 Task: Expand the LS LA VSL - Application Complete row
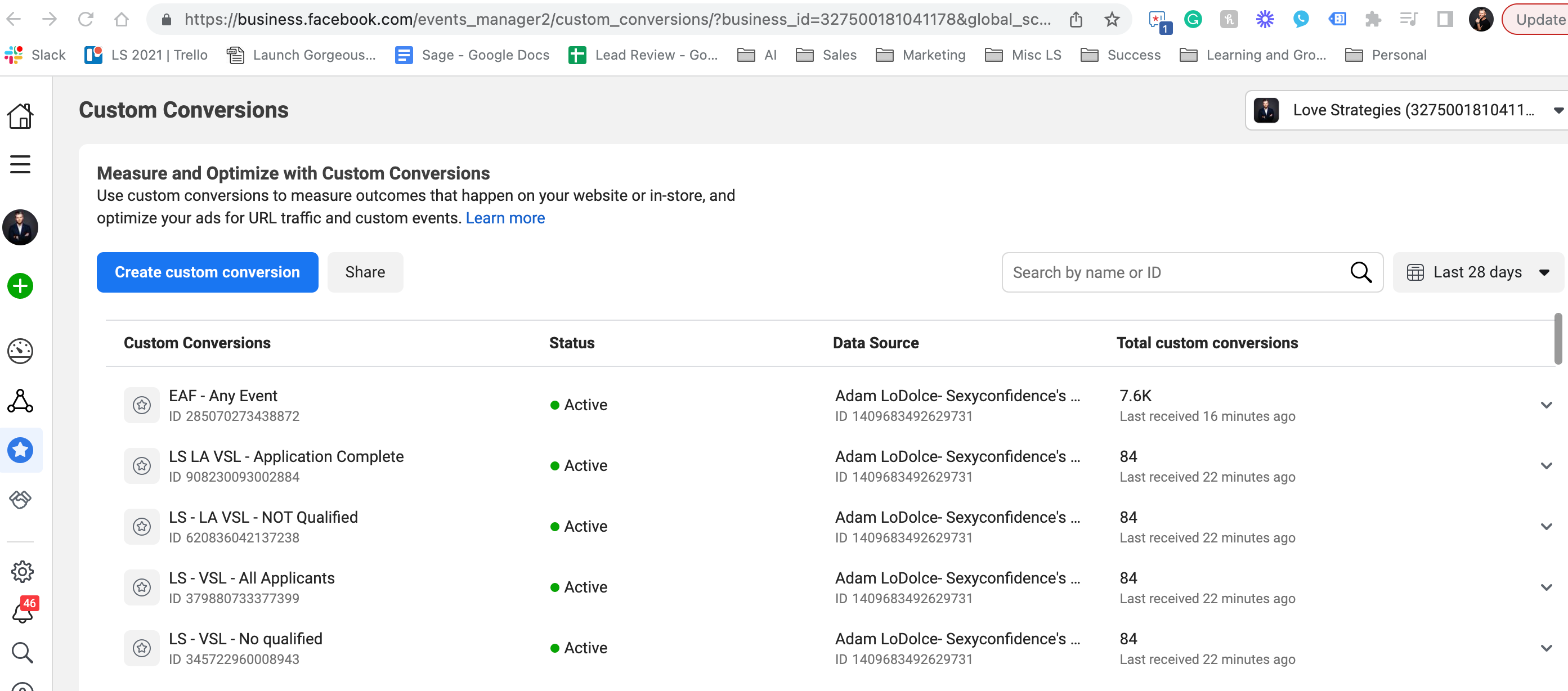click(x=1546, y=466)
